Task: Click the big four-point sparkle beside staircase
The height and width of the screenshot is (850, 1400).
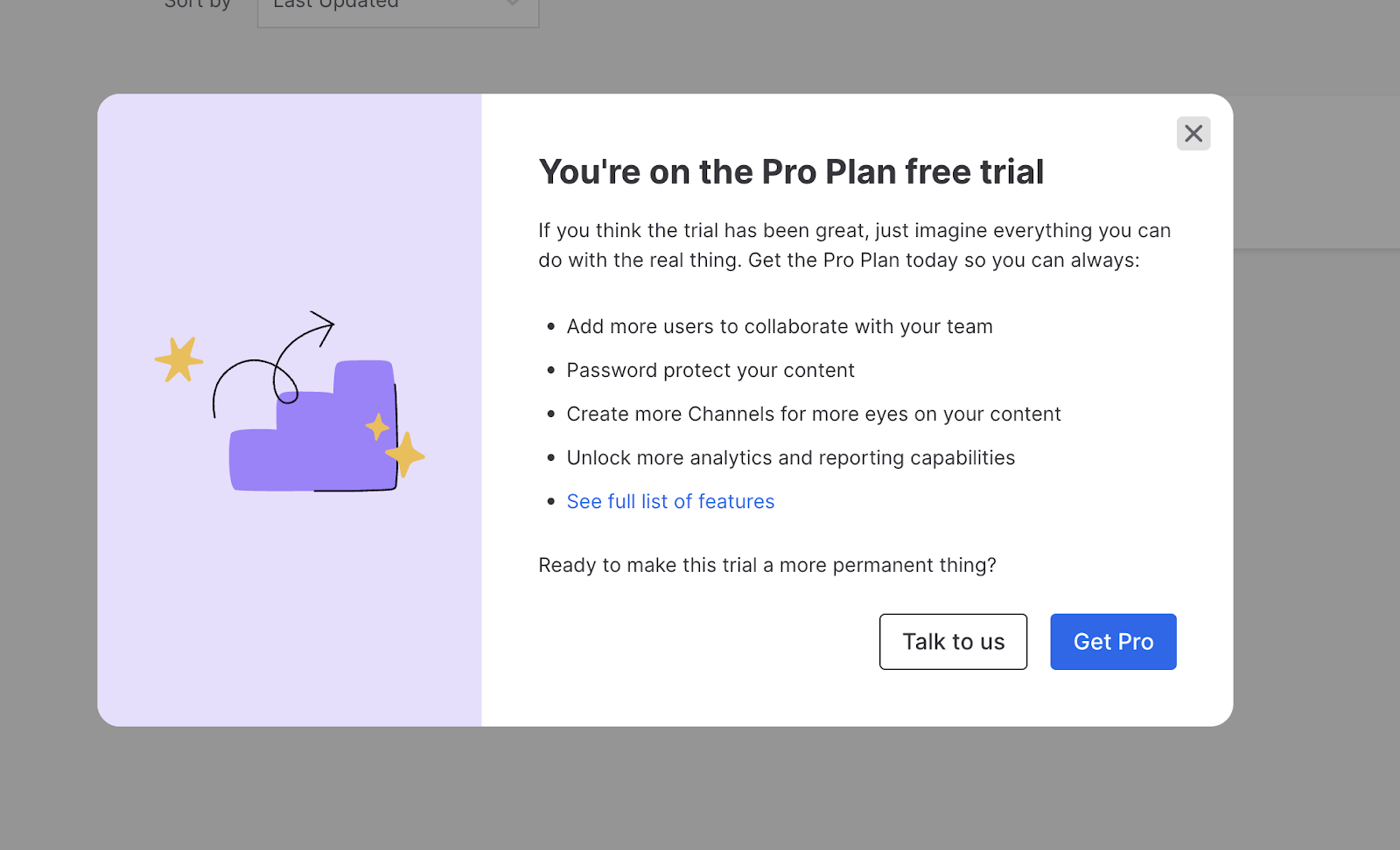Action: click(x=405, y=455)
